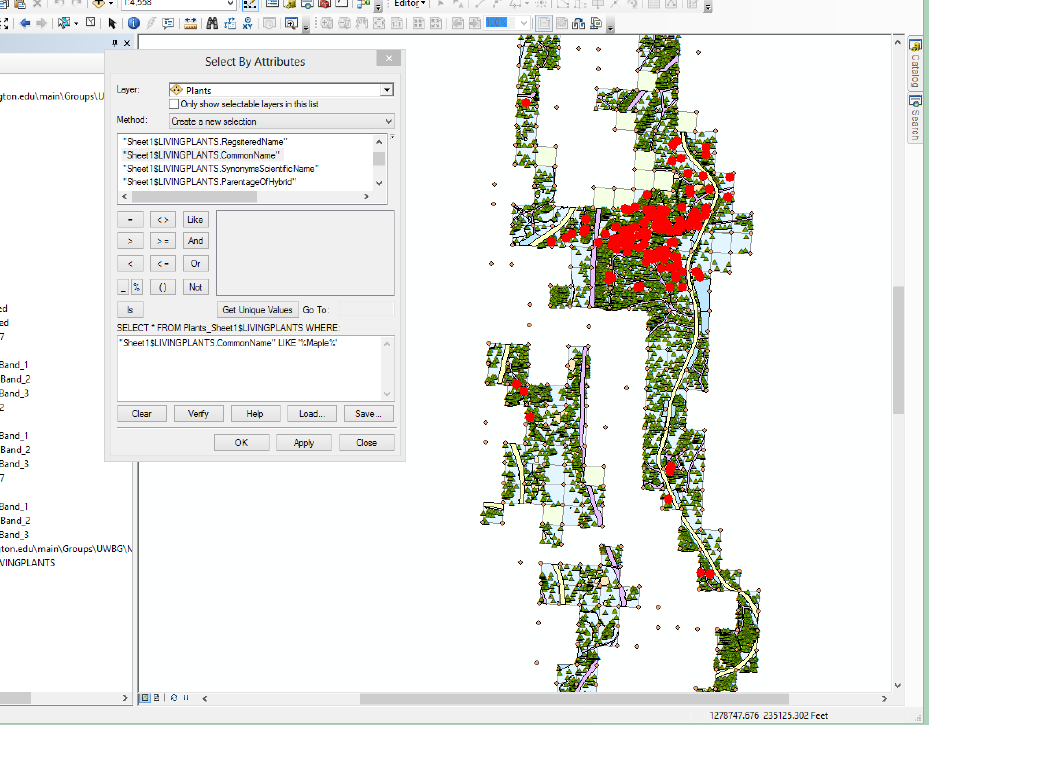The width and height of the screenshot is (1037, 757).
Task: Click the map vertical scrollbar thumb
Action: (897, 350)
